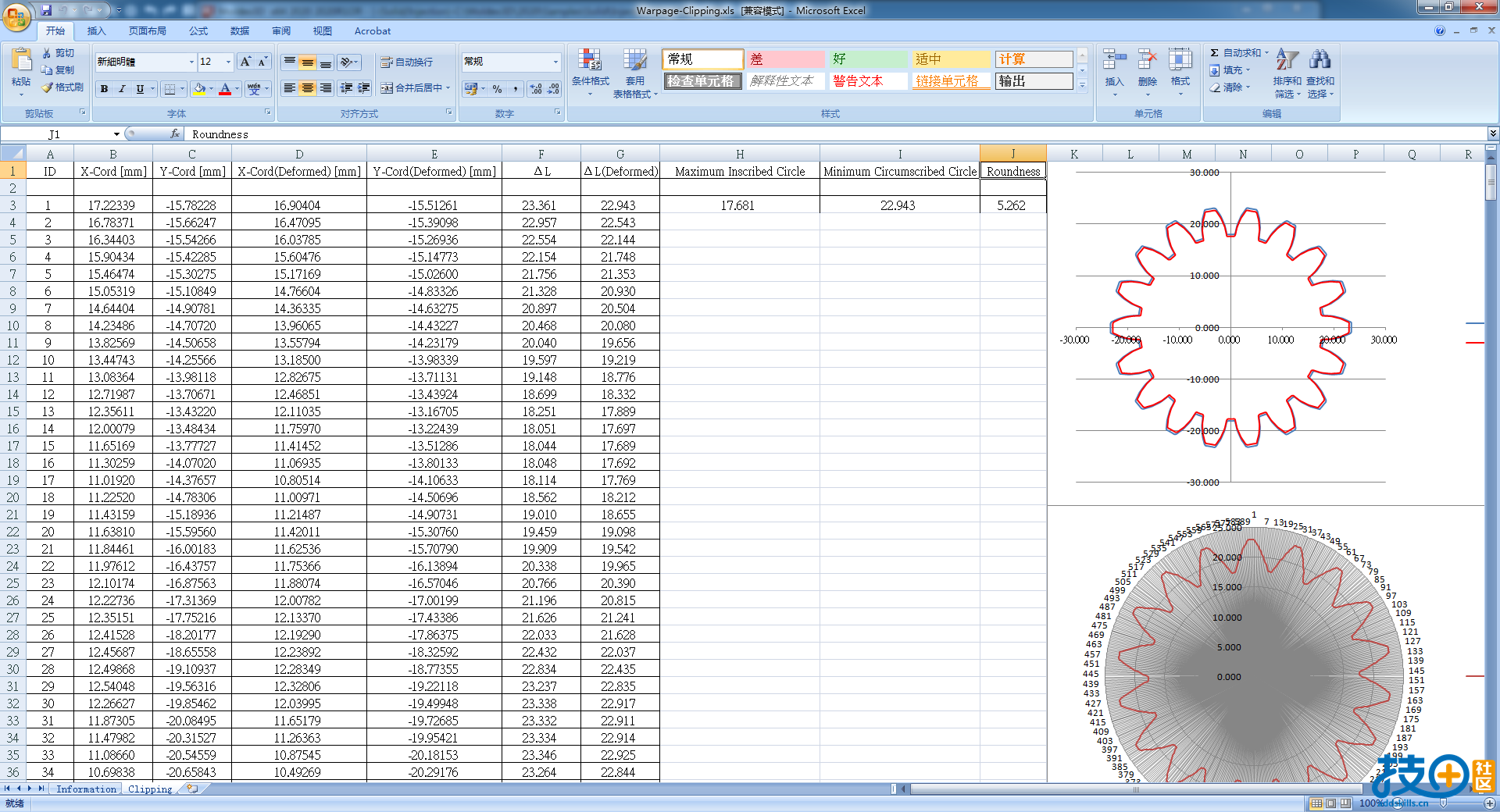
Task: Expand the font name dropdown
Action: coord(191,62)
